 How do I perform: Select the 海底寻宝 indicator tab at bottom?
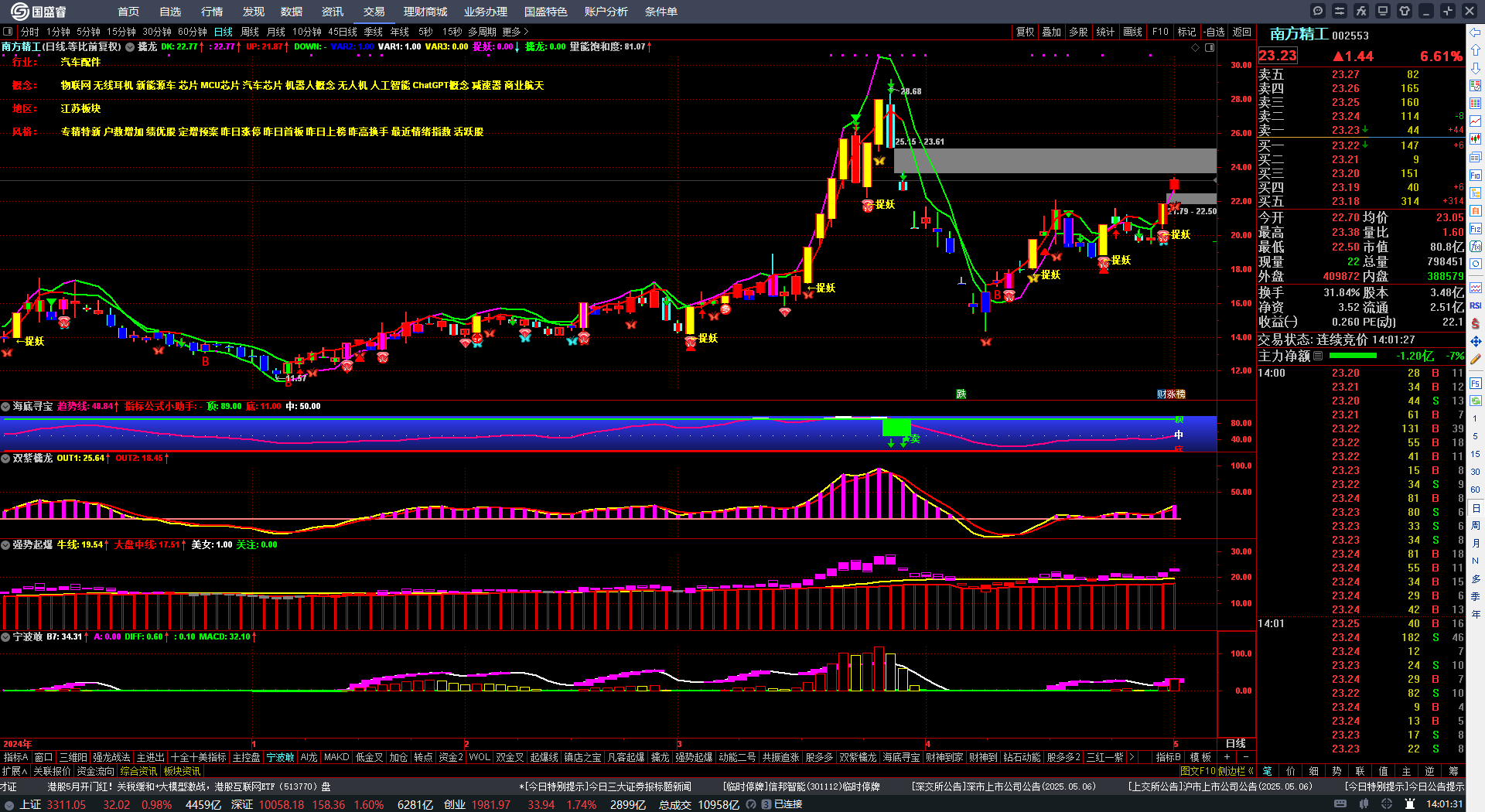coord(901,757)
